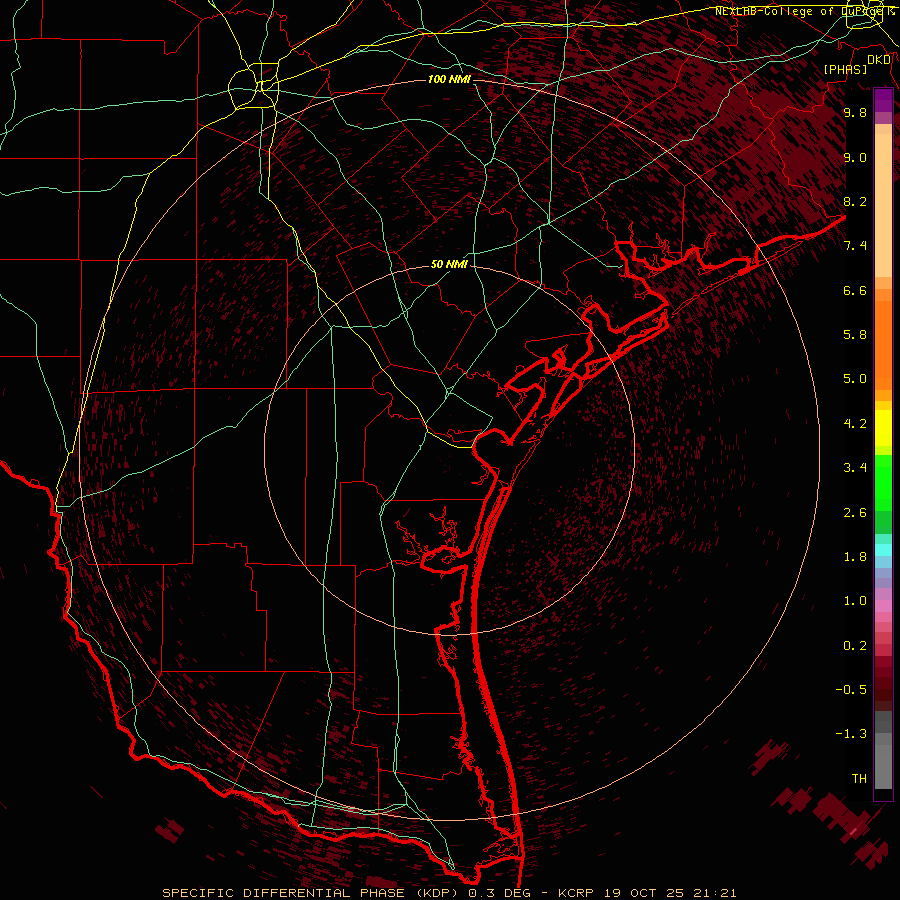Click the 0.2 value on the color scale
Screen dimensions: 900x900
(x=855, y=646)
